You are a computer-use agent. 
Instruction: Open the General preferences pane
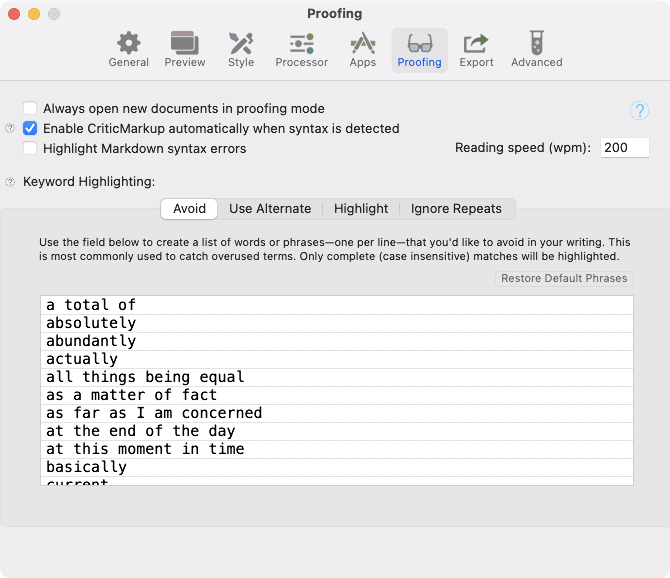click(x=129, y=50)
